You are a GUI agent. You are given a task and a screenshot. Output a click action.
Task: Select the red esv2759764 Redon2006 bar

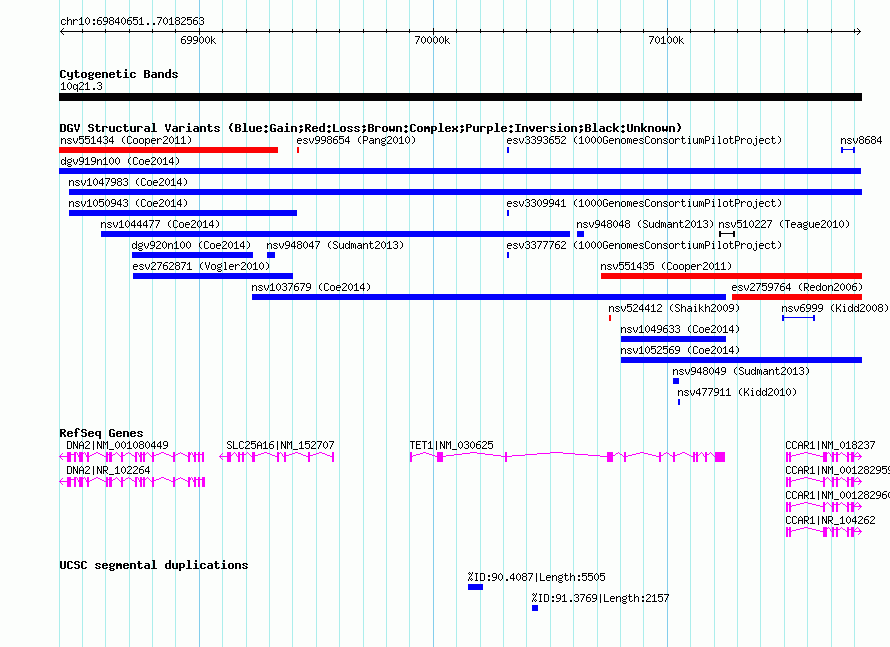[x=797, y=297]
